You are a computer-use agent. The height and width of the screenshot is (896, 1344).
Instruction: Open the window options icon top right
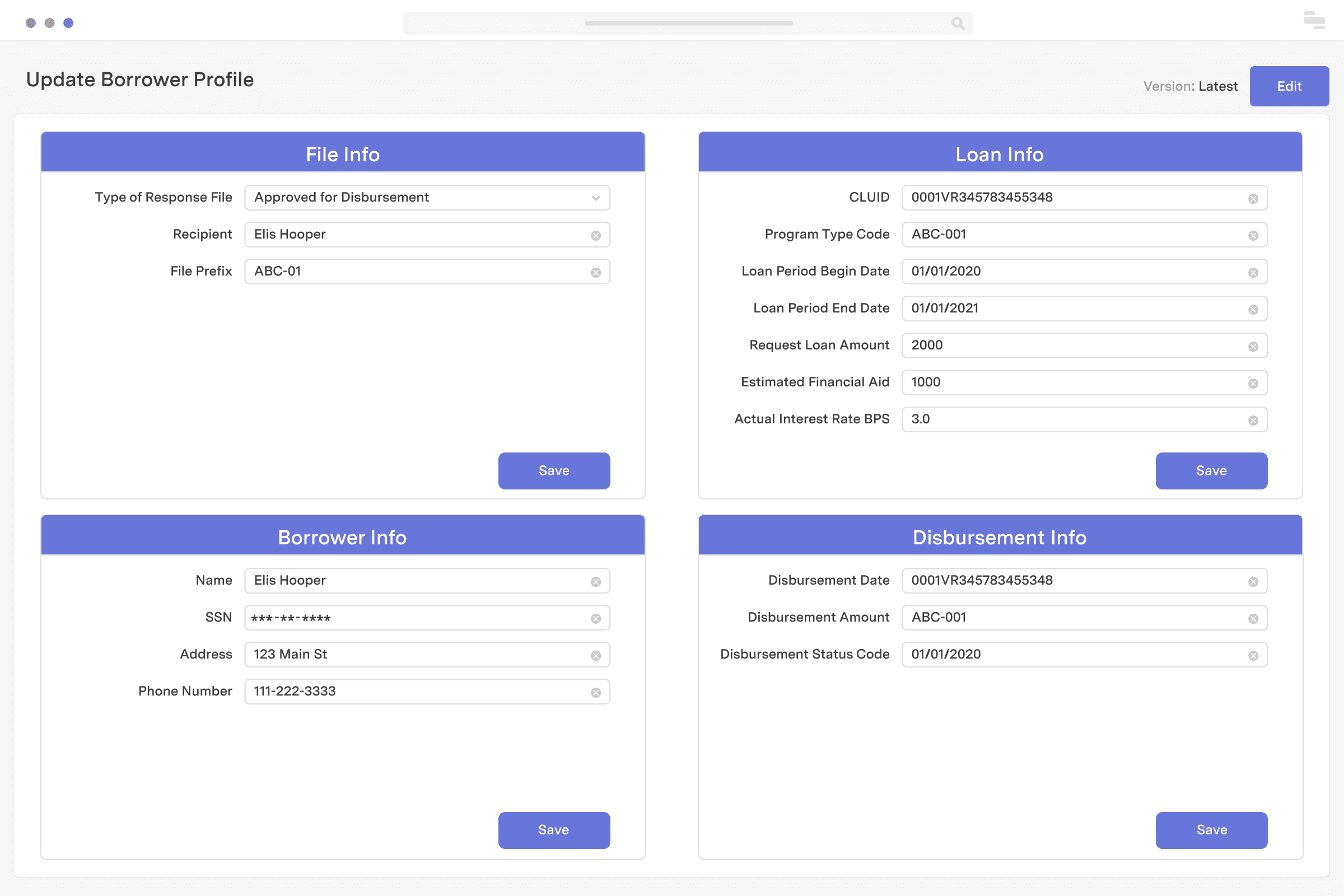[1314, 21]
